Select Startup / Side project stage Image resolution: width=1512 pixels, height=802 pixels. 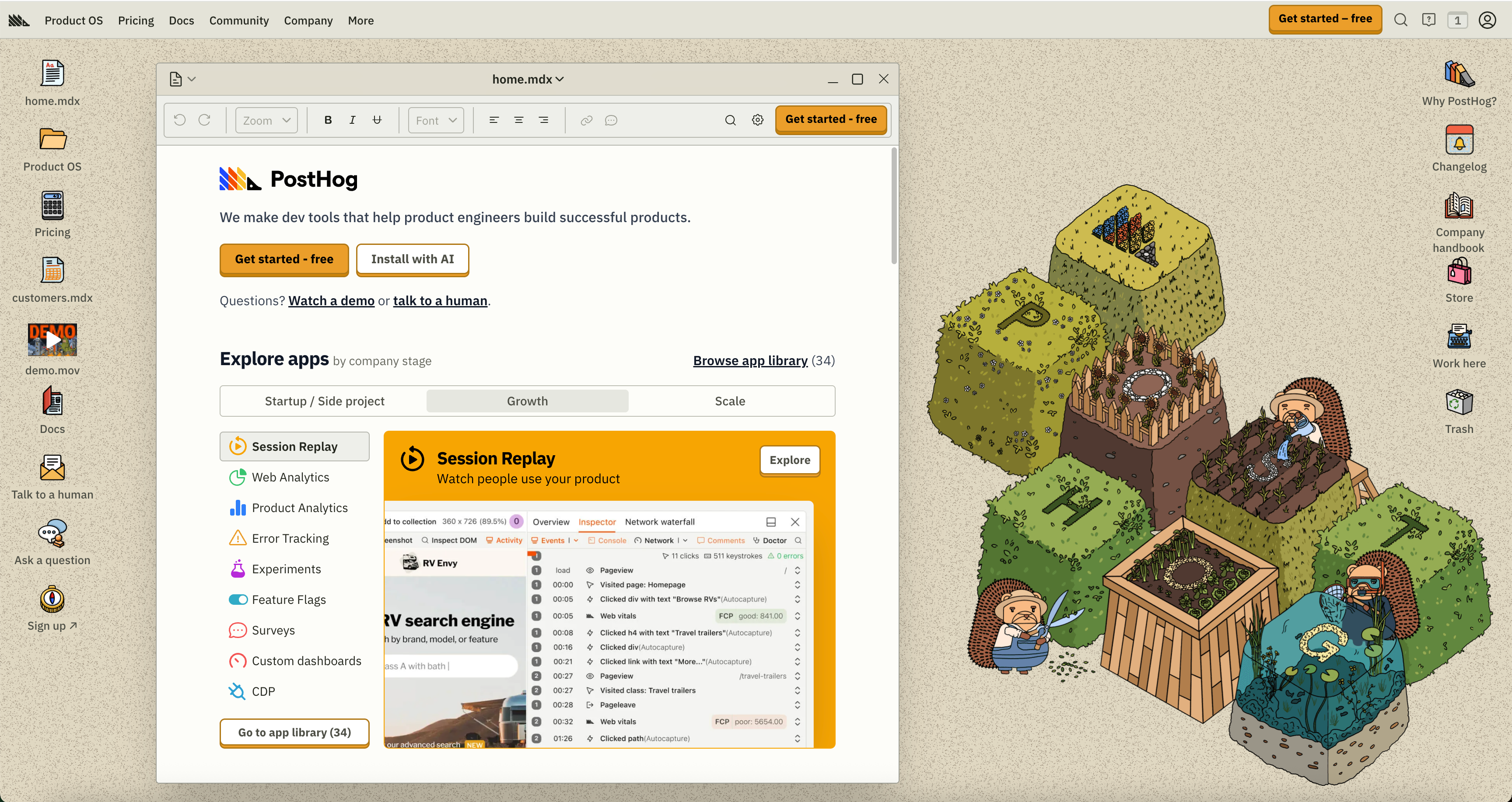[324, 401]
